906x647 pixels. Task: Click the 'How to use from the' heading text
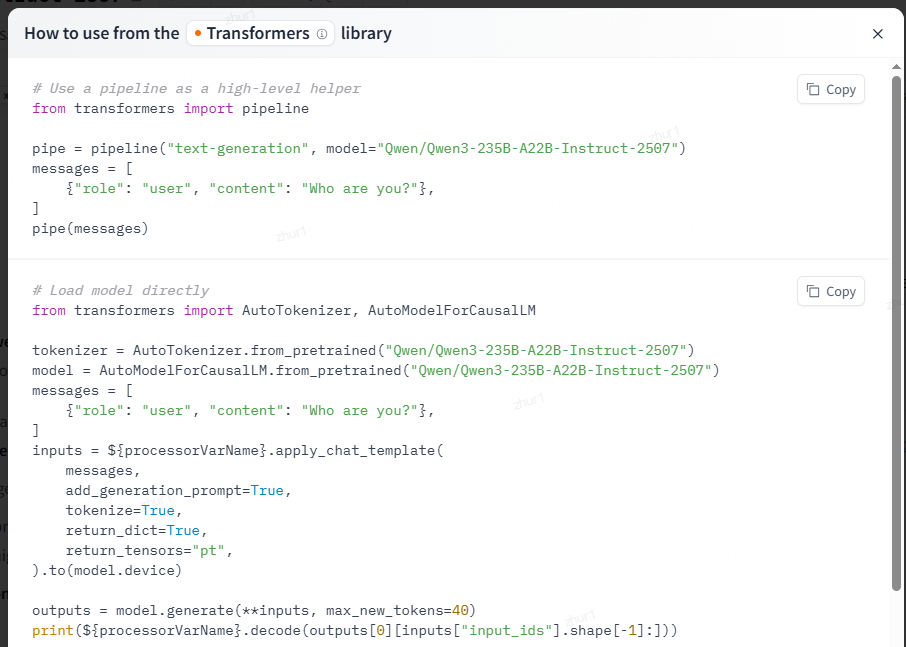click(x=102, y=34)
